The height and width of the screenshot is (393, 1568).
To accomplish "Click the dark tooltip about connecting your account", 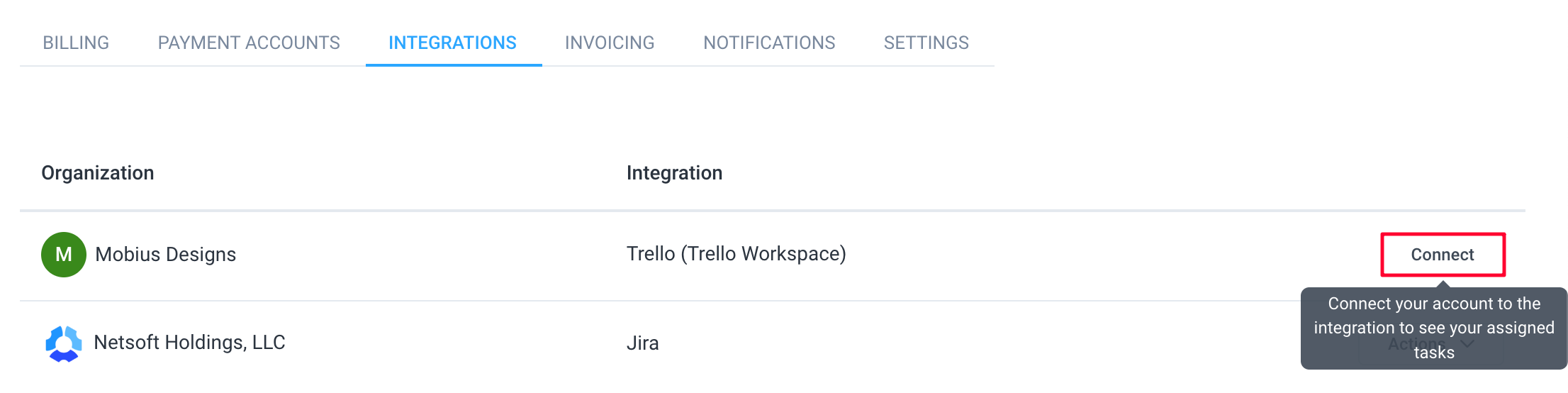I will coord(1434,328).
